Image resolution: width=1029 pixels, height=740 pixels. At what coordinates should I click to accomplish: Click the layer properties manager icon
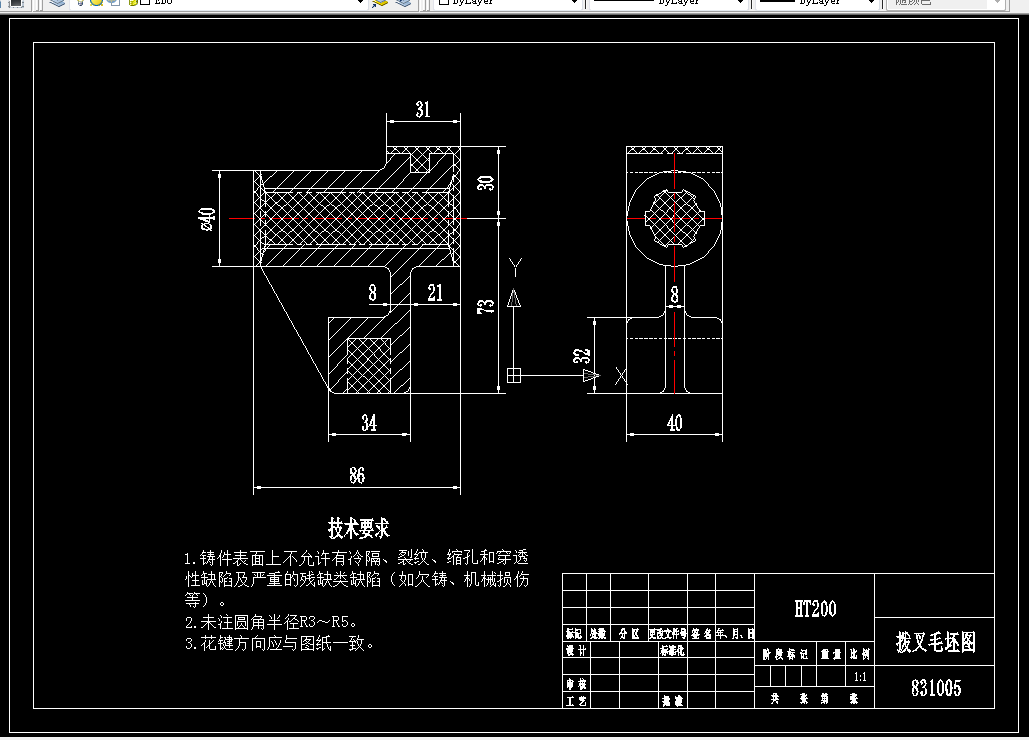[x=58, y=2]
